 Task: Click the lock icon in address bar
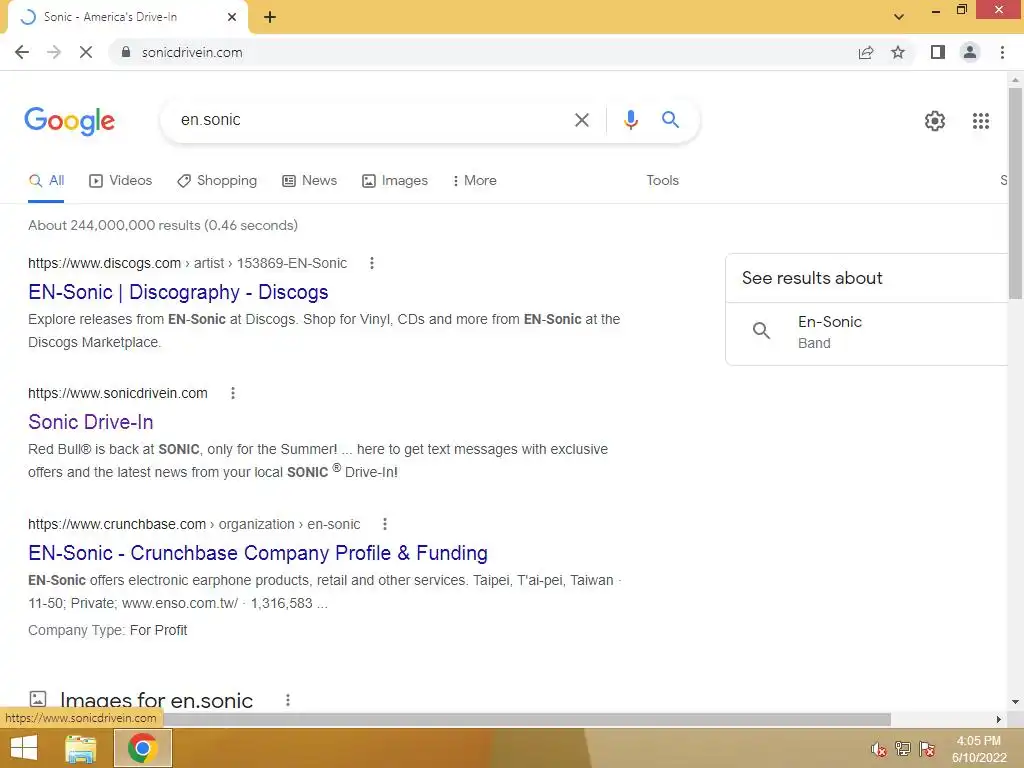126,52
